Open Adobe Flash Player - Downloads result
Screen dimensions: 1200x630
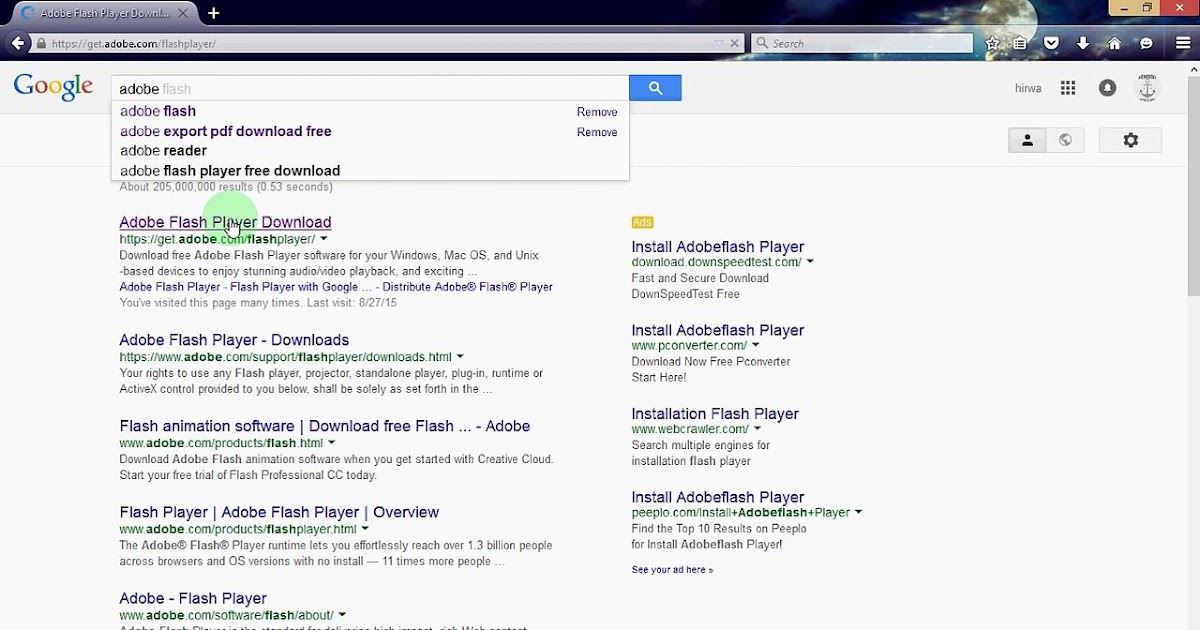click(234, 340)
